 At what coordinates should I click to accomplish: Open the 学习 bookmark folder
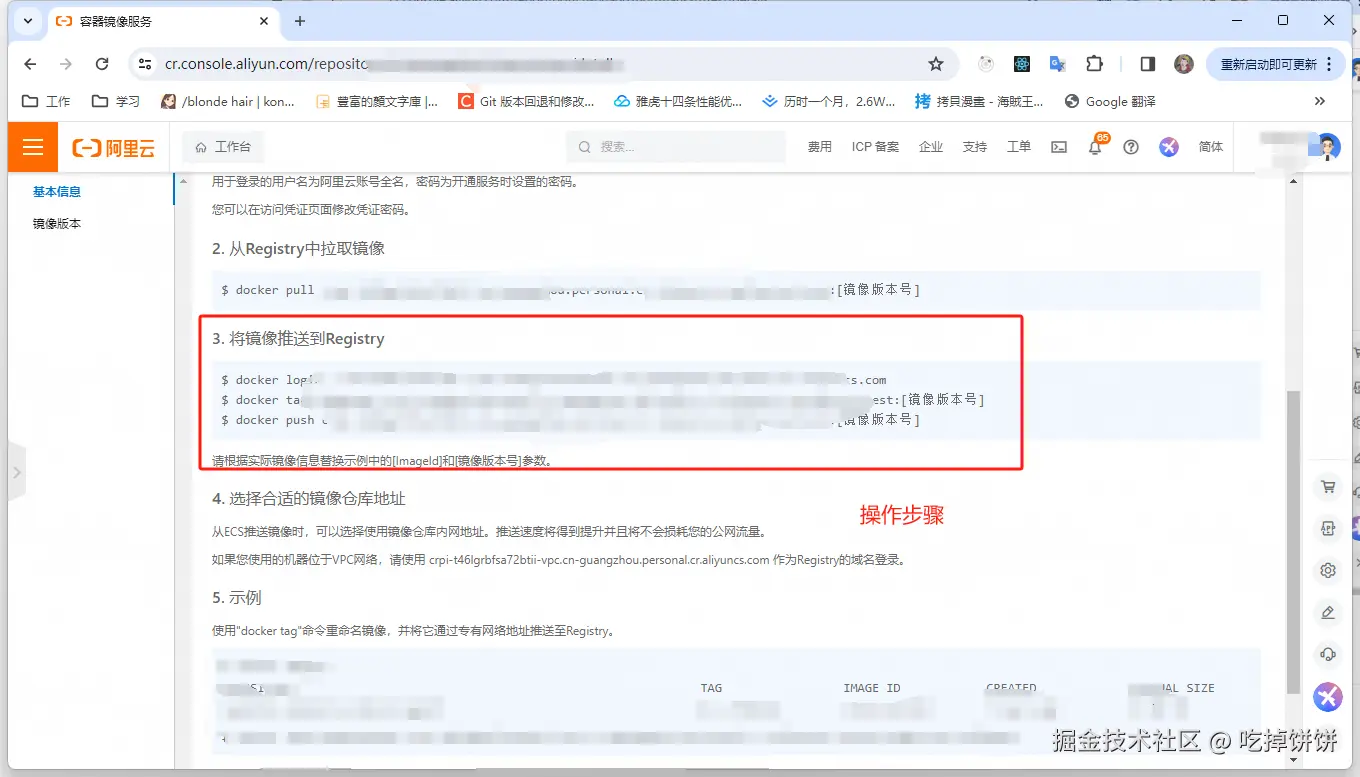pyautogui.click(x=116, y=101)
